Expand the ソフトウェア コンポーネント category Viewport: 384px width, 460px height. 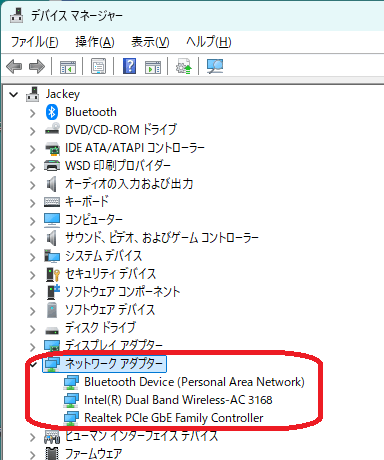(x=32, y=293)
